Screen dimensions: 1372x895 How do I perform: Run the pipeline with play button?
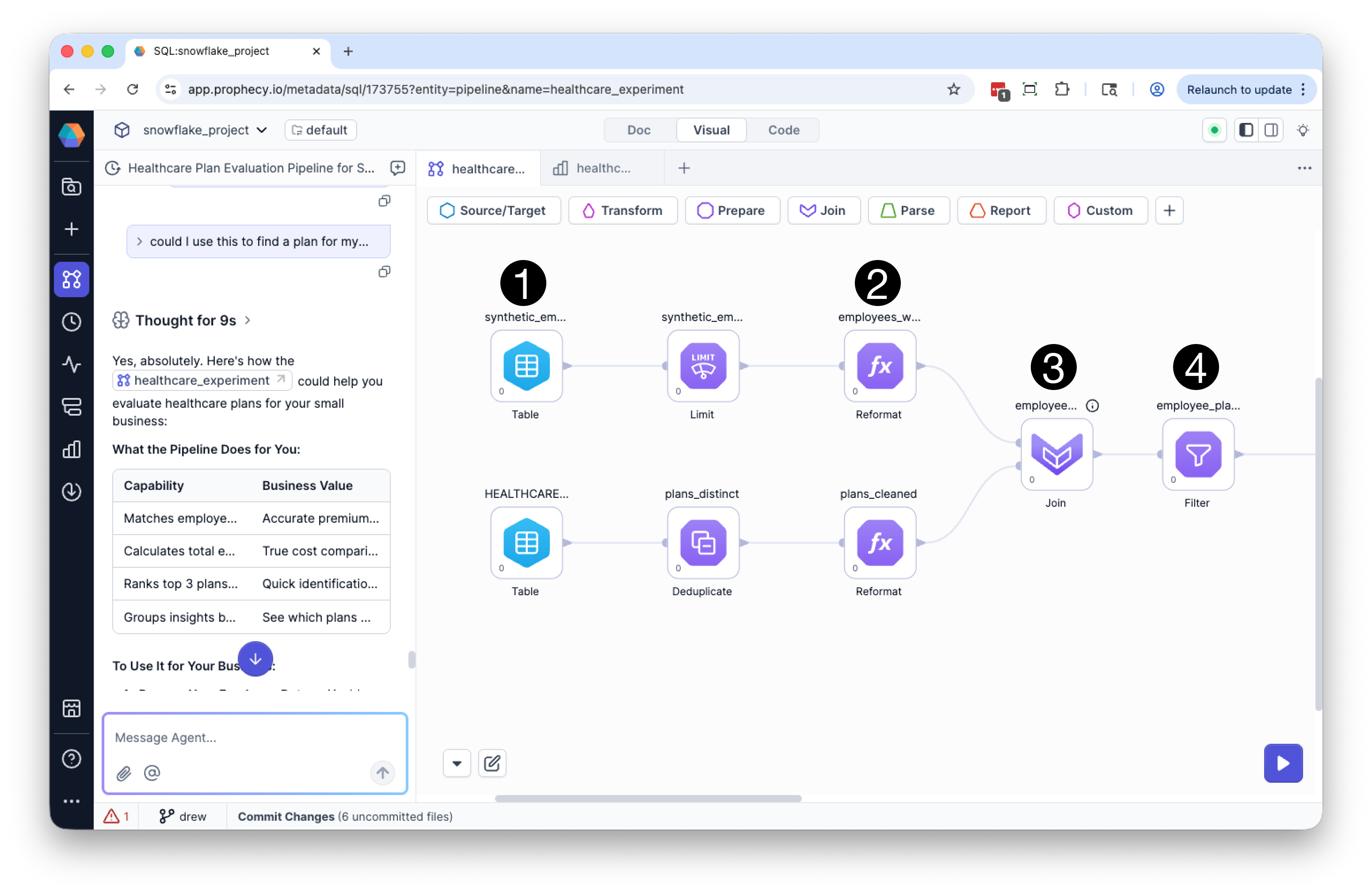click(x=1283, y=764)
